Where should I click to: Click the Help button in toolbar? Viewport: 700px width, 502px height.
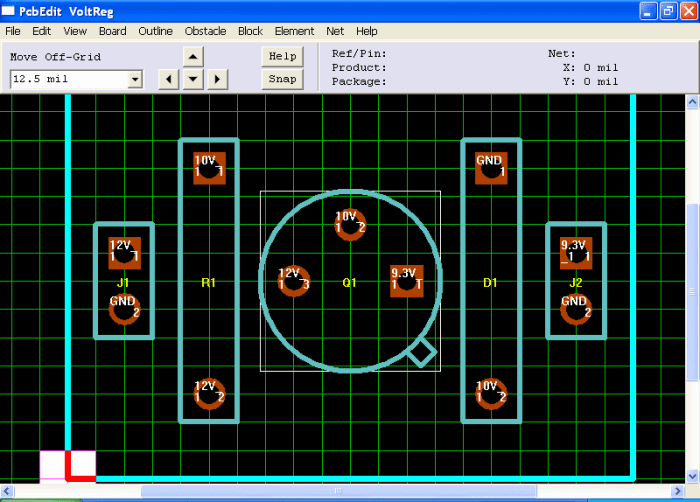(282, 56)
